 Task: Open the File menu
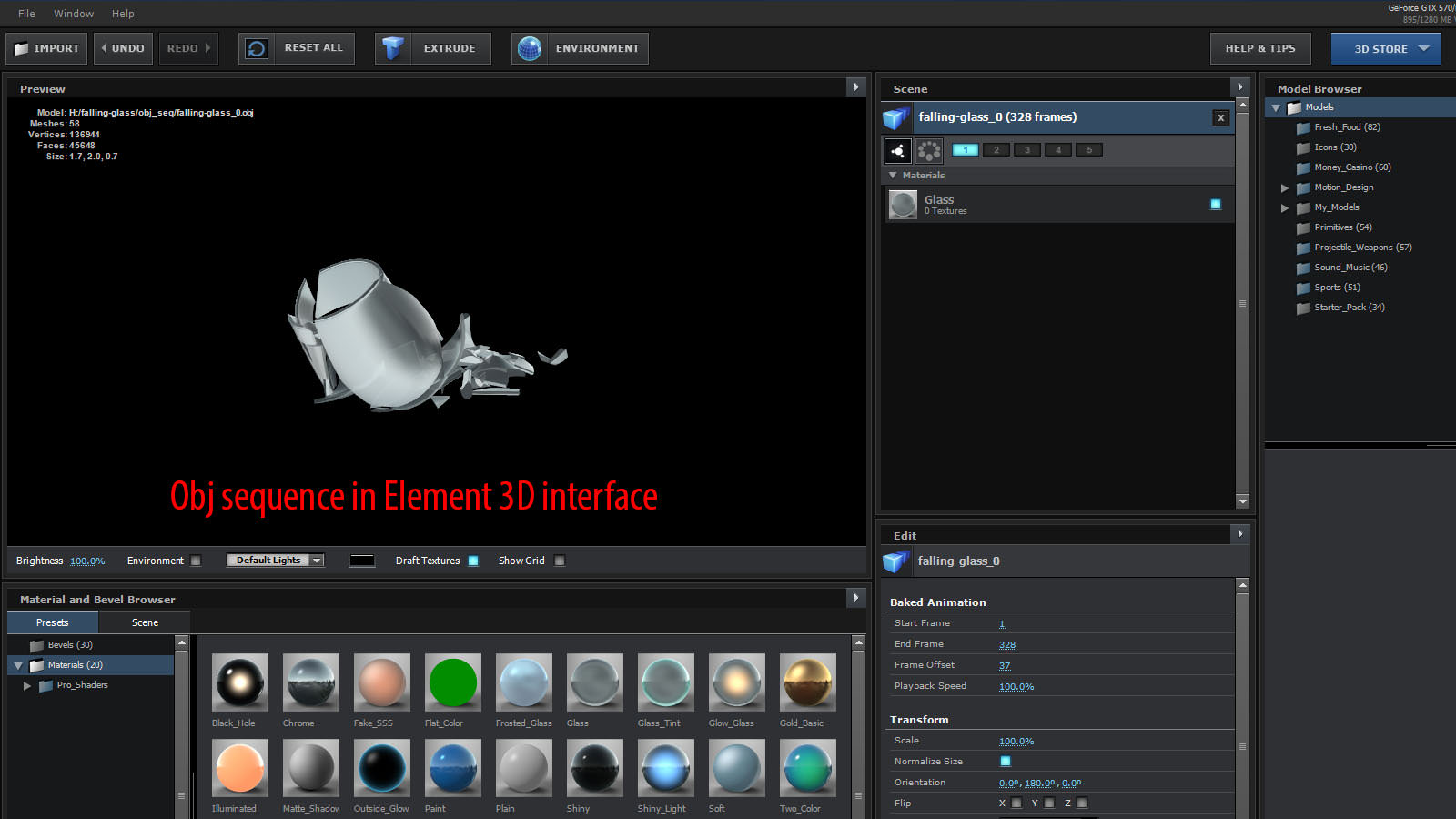(26, 14)
